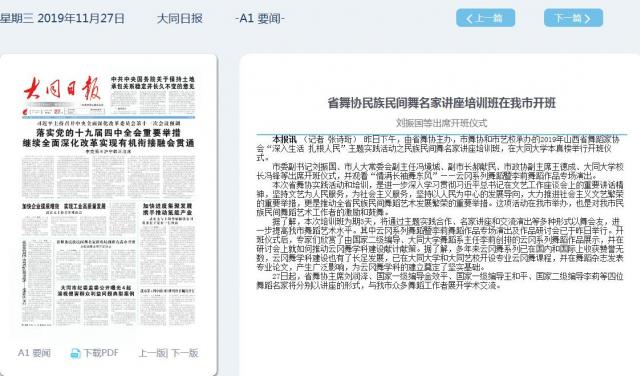Click the 大同日报 name in header bar
Image resolution: width=640 pixels, height=376 pixels.
point(180,18)
